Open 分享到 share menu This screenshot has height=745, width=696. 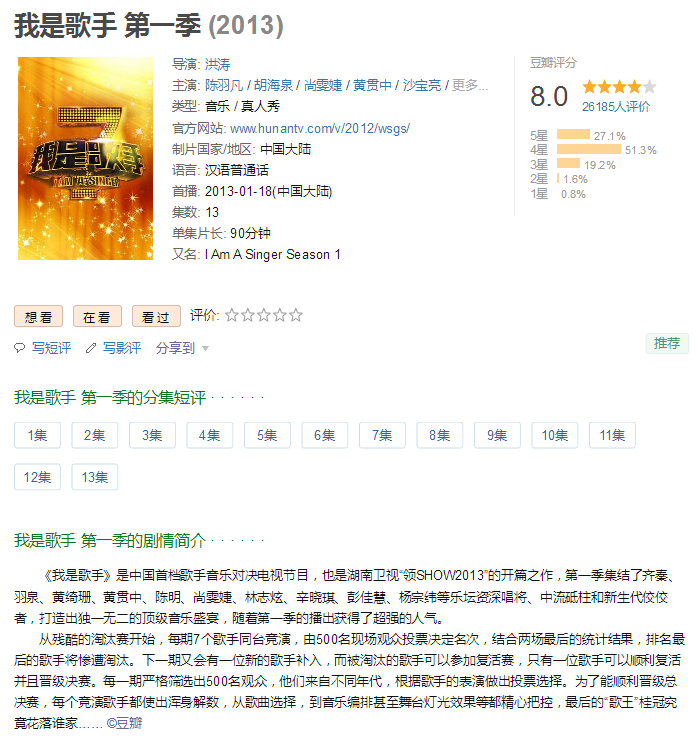point(175,348)
